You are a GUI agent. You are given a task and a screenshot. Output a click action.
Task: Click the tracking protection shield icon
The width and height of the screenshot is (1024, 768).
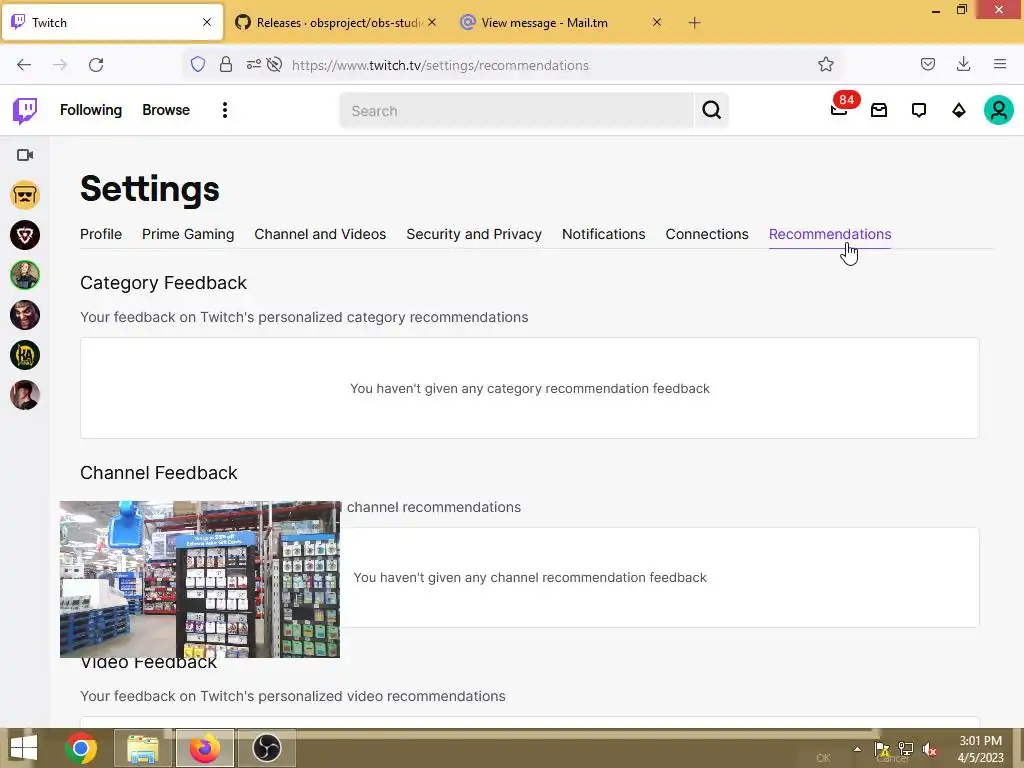[x=198, y=64]
